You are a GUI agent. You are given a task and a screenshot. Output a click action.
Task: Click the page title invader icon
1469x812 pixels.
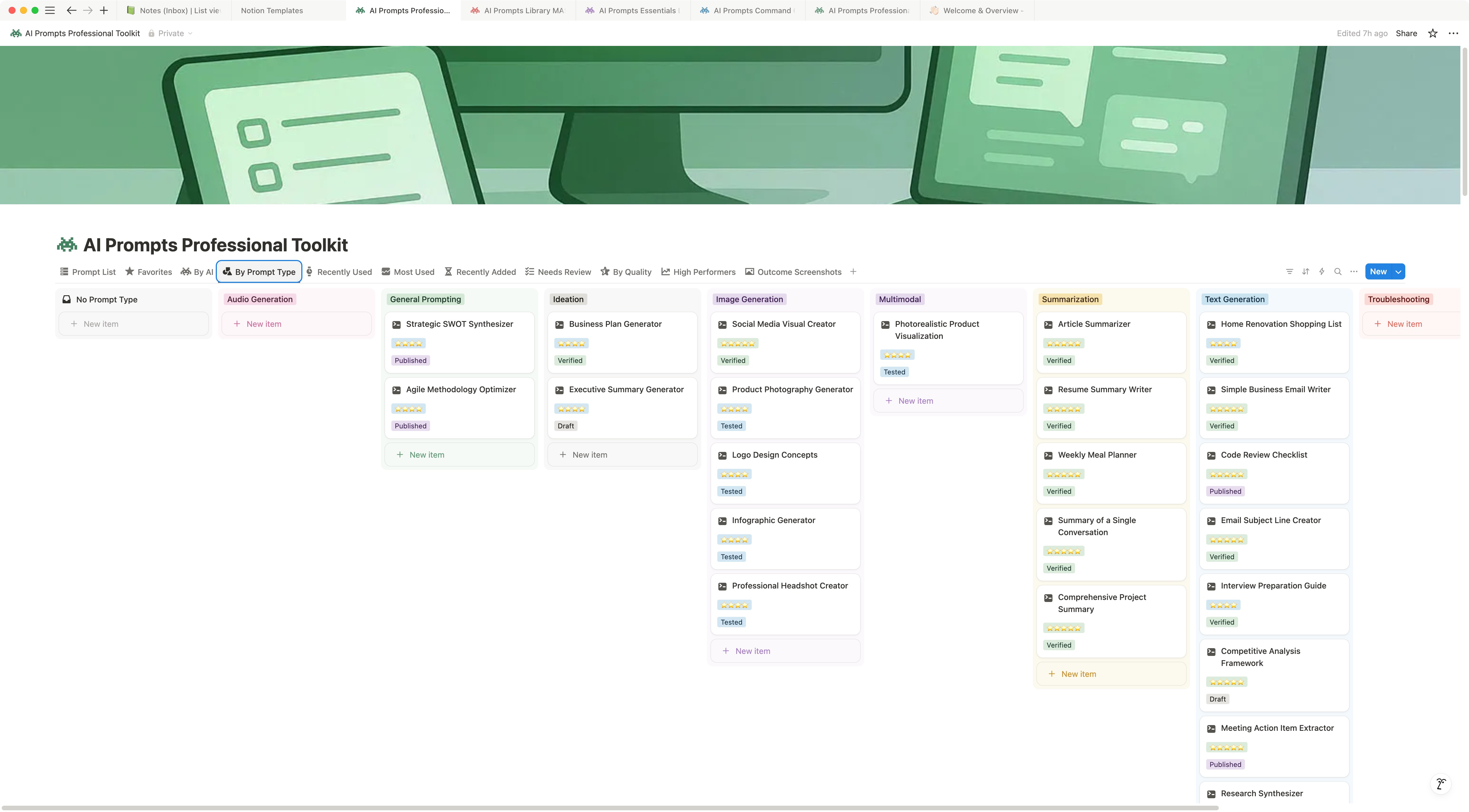point(67,245)
